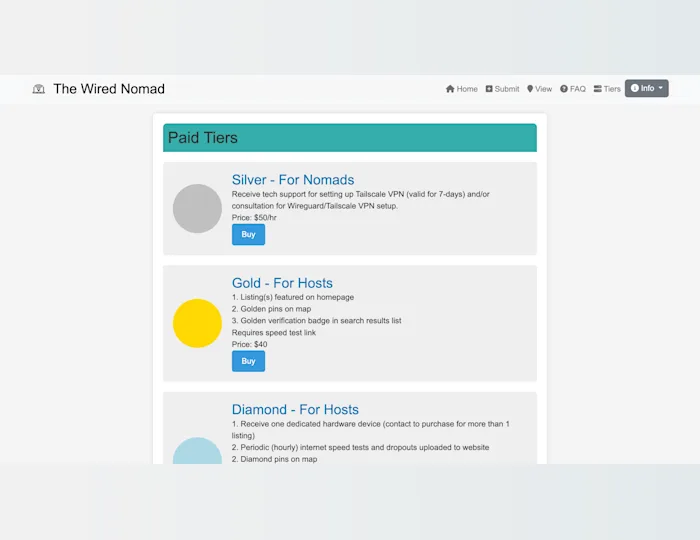This screenshot has width=700, height=540.
Task: Open The Wired Nomad site title
Action: 109,89
